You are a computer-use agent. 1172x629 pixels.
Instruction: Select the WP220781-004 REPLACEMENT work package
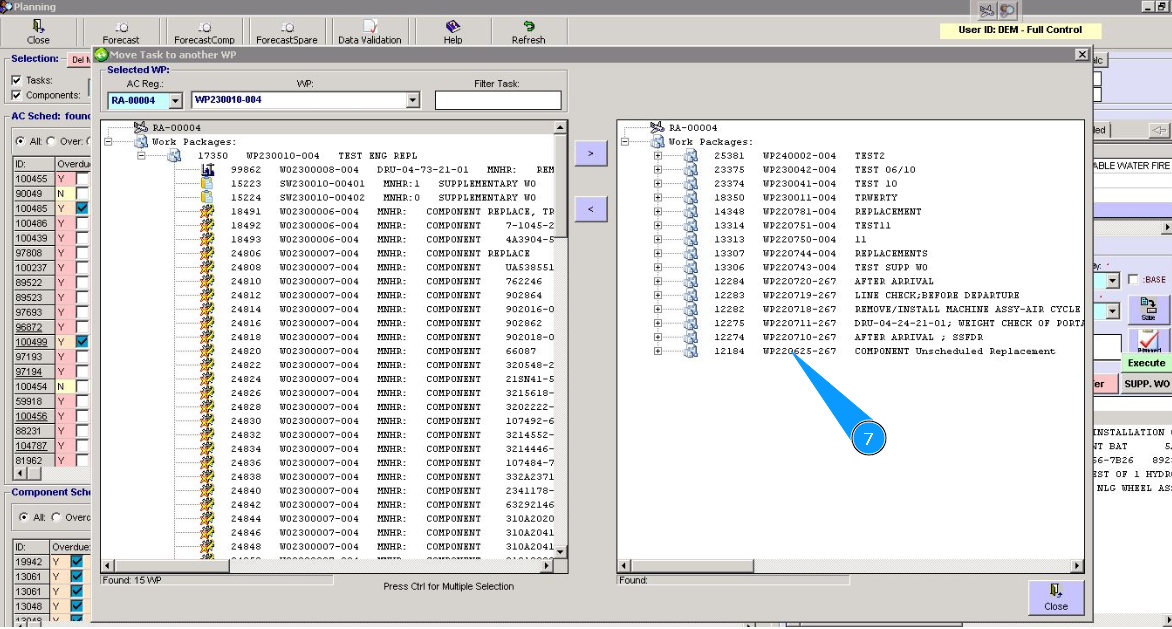point(798,212)
